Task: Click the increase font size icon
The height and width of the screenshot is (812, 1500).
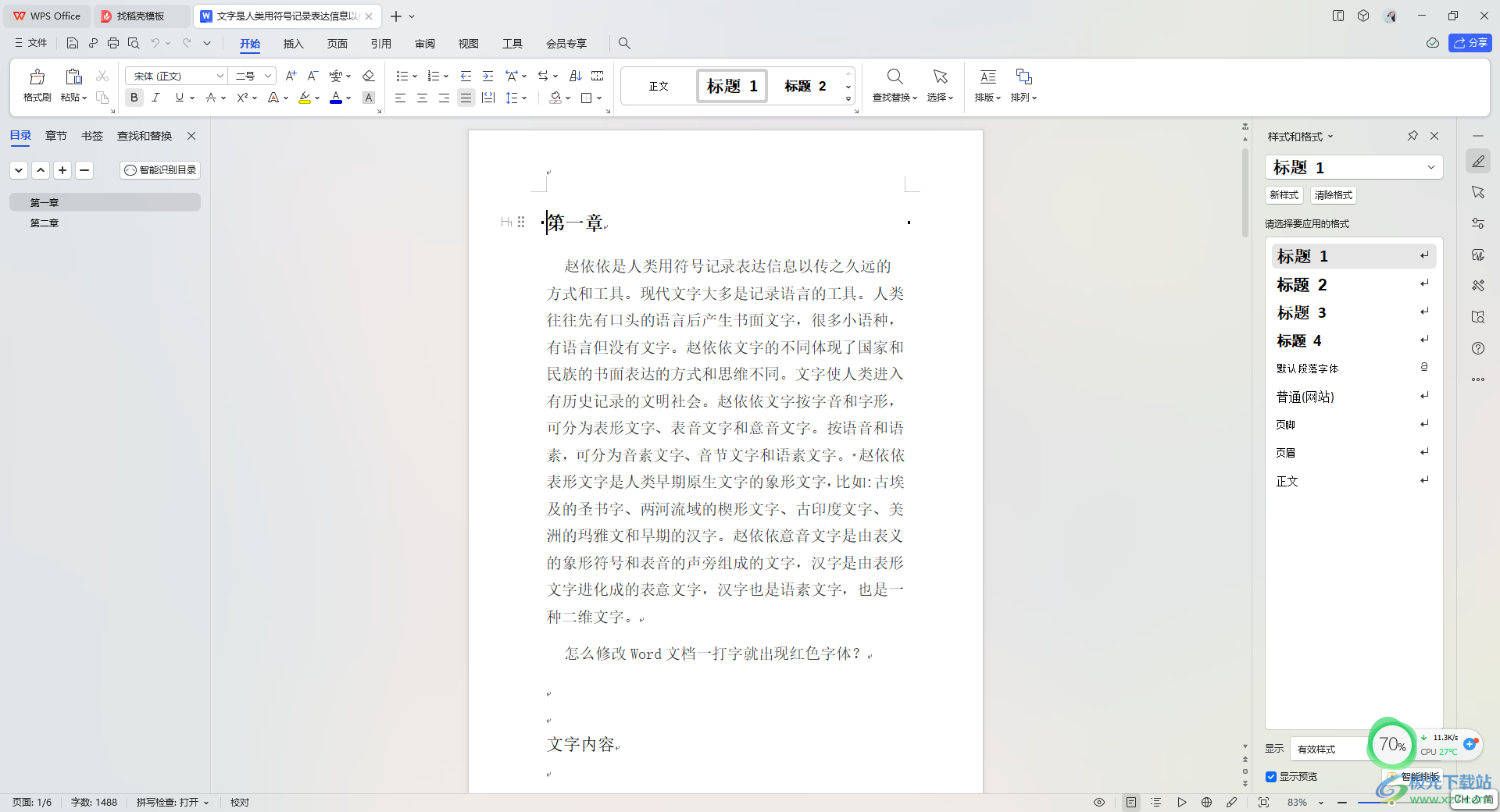Action: point(291,76)
